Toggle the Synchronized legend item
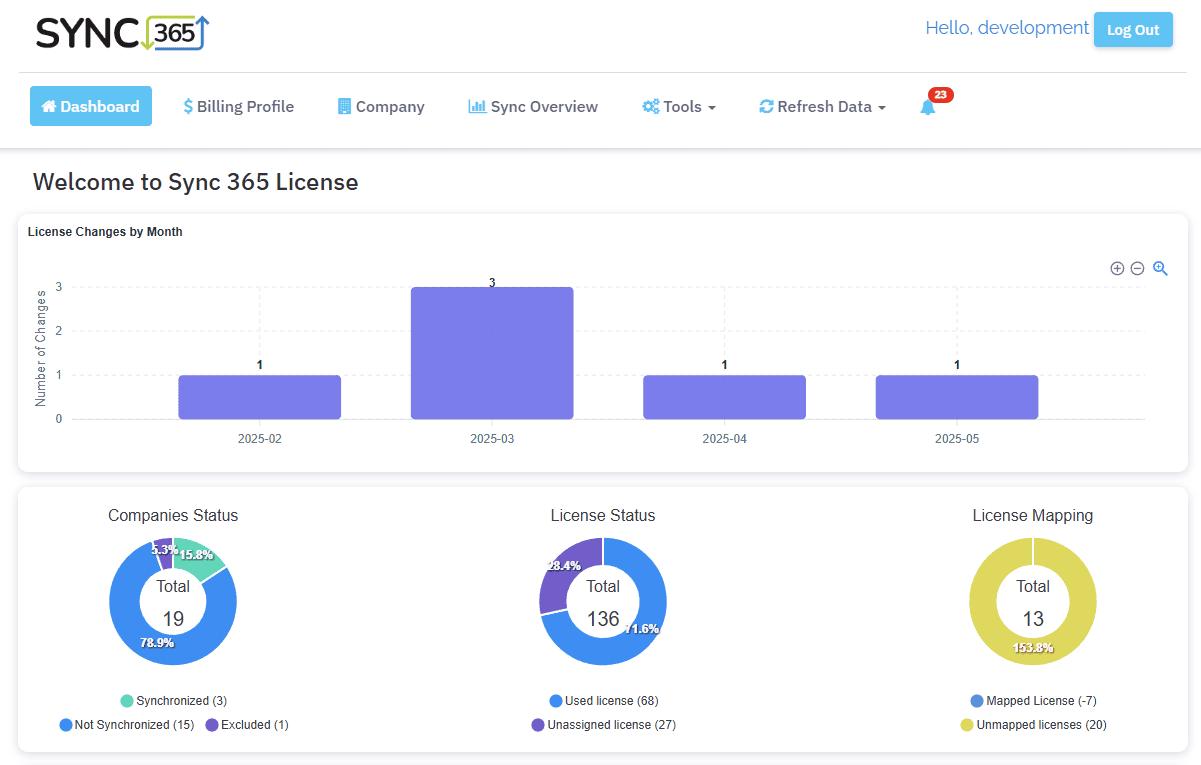This screenshot has width=1201, height=765. click(x=174, y=701)
